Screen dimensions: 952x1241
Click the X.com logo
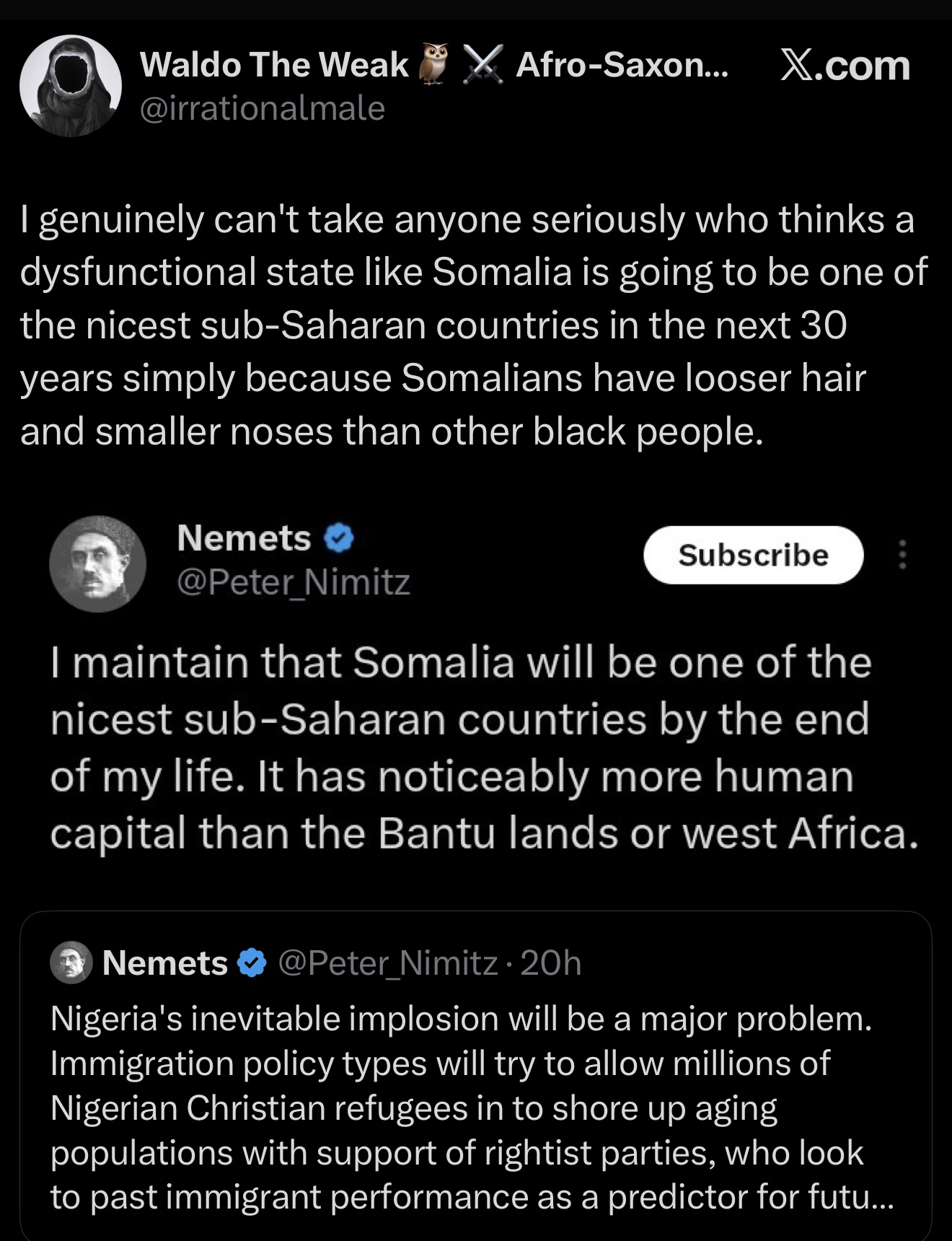[845, 66]
